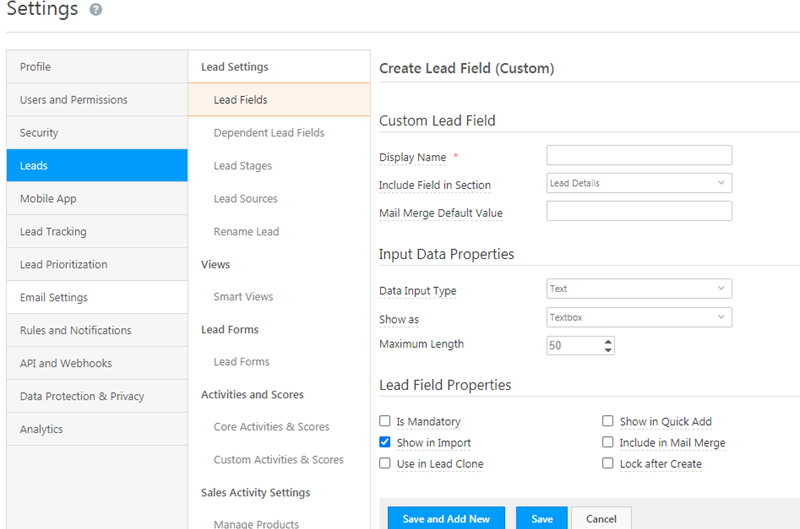Check the Is Mandatory checkbox
Viewport: 800px width, 529px height.
pos(385,421)
